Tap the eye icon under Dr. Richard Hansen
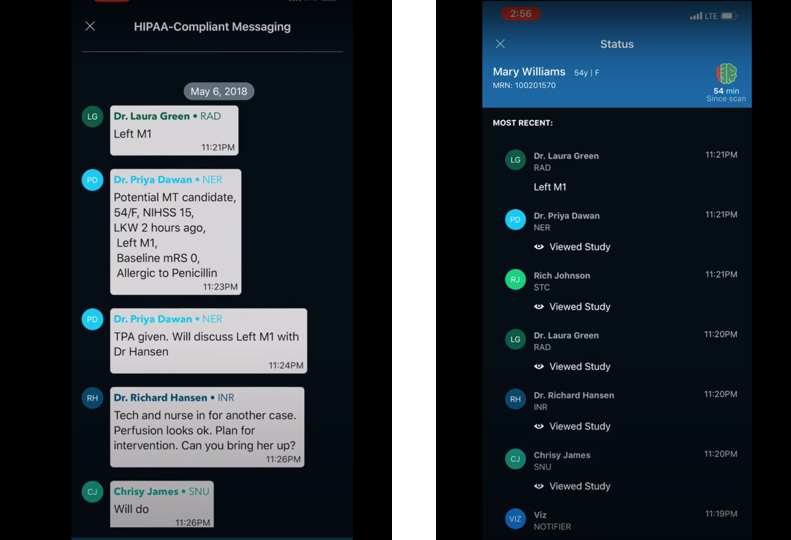 pyautogui.click(x=539, y=426)
